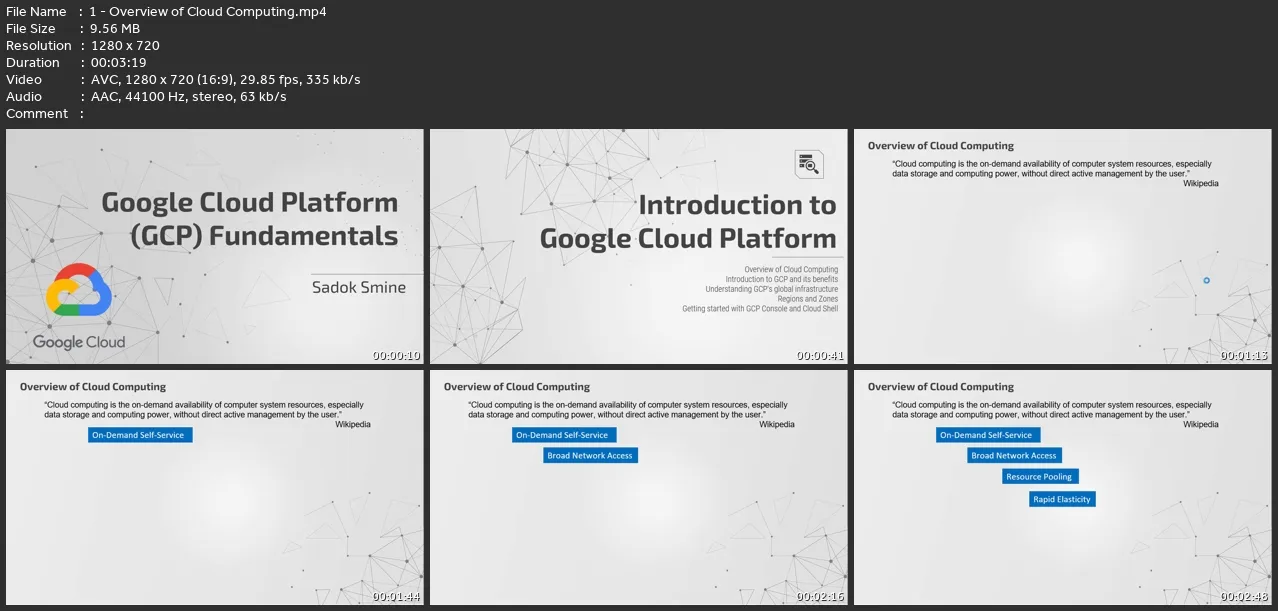This screenshot has height=611, width=1278.
Task: Open the thumbnail stamped 00:00:41
Action: coord(638,246)
